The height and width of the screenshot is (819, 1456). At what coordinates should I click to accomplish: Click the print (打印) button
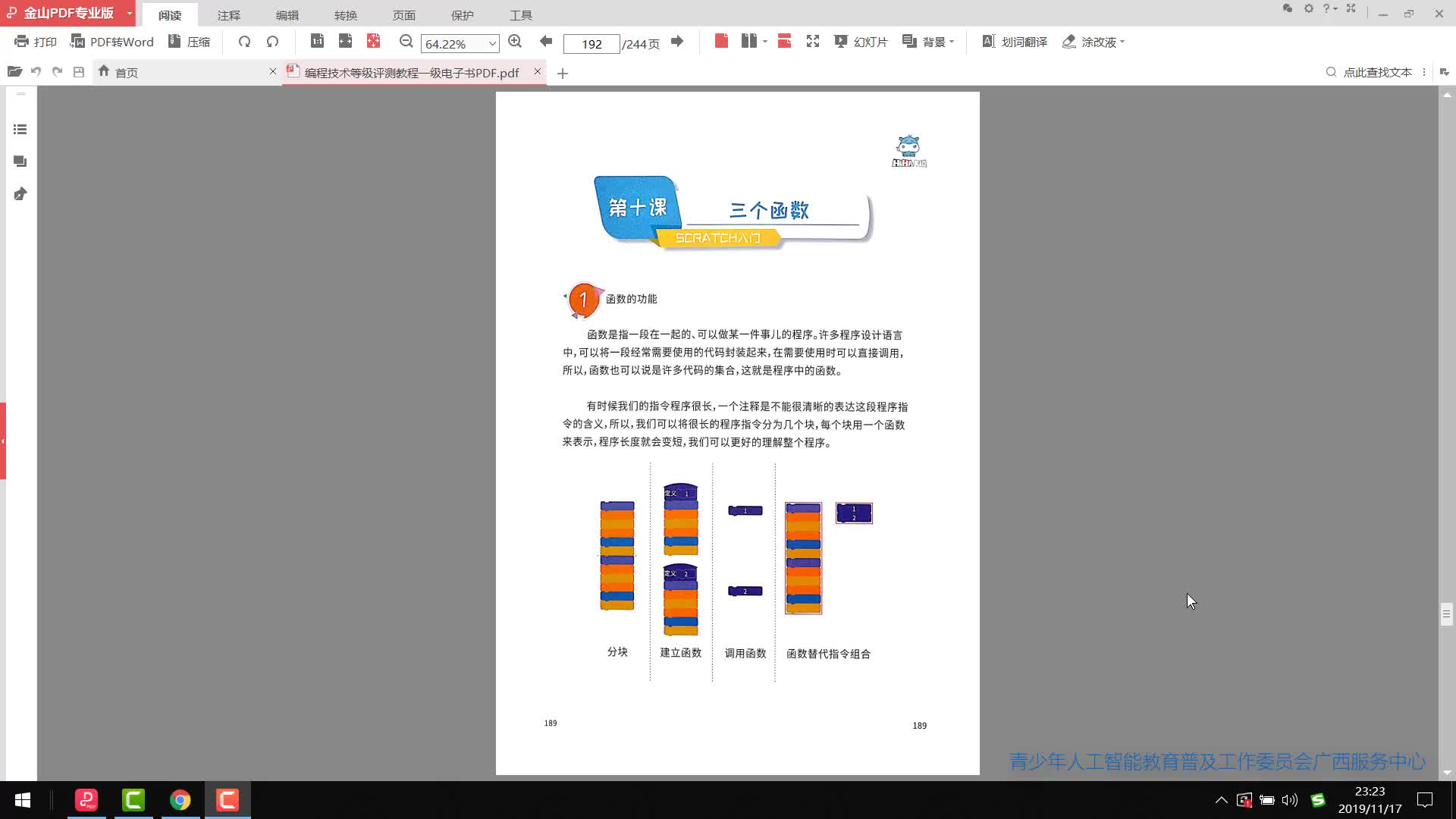click(x=35, y=42)
